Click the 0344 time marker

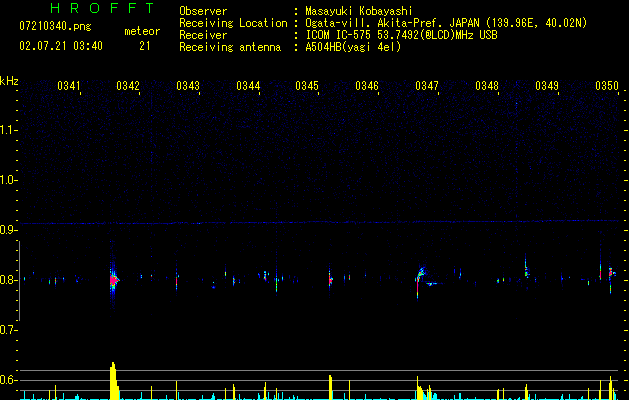click(248, 86)
